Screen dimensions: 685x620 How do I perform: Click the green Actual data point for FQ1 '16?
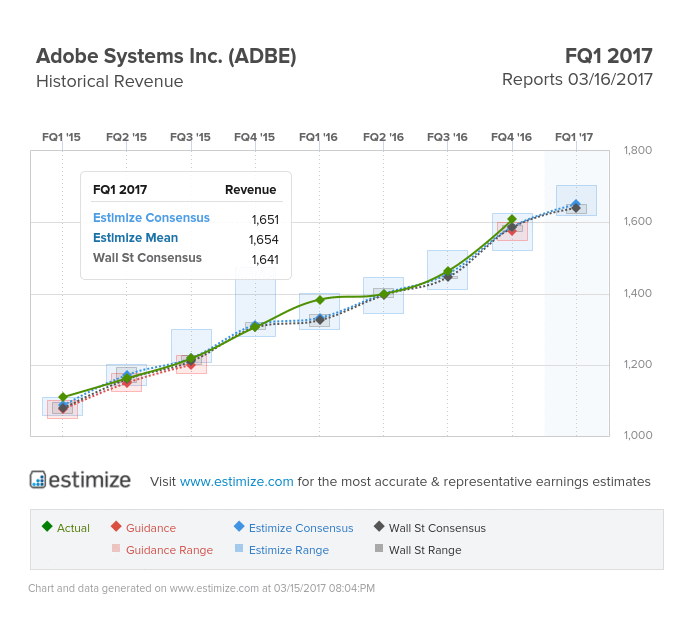[x=320, y=300]
